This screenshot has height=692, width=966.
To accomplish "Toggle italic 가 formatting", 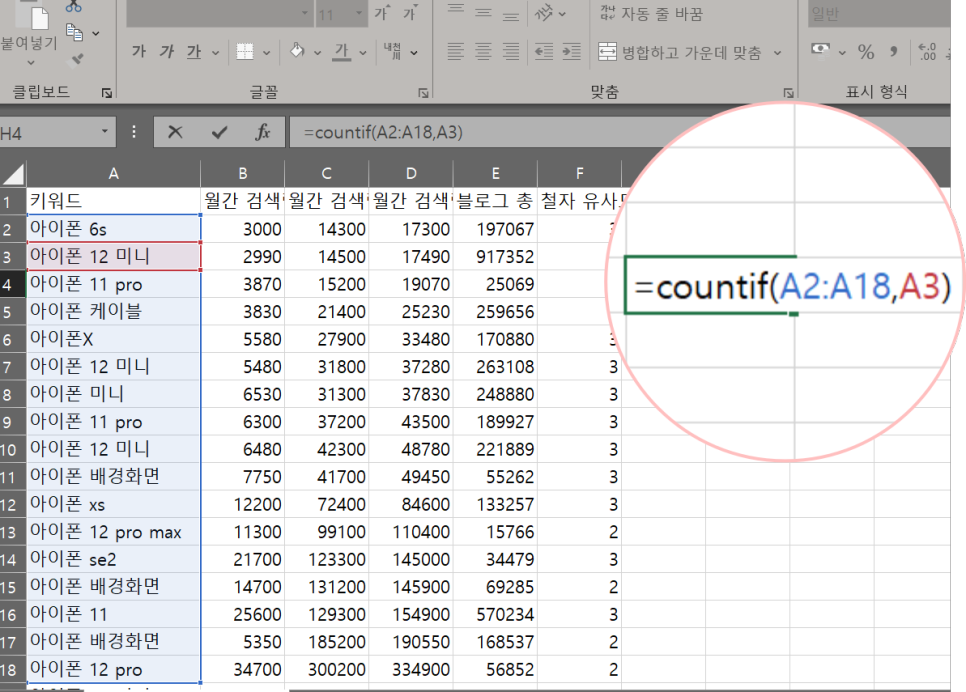I will [x=167, y=52].
